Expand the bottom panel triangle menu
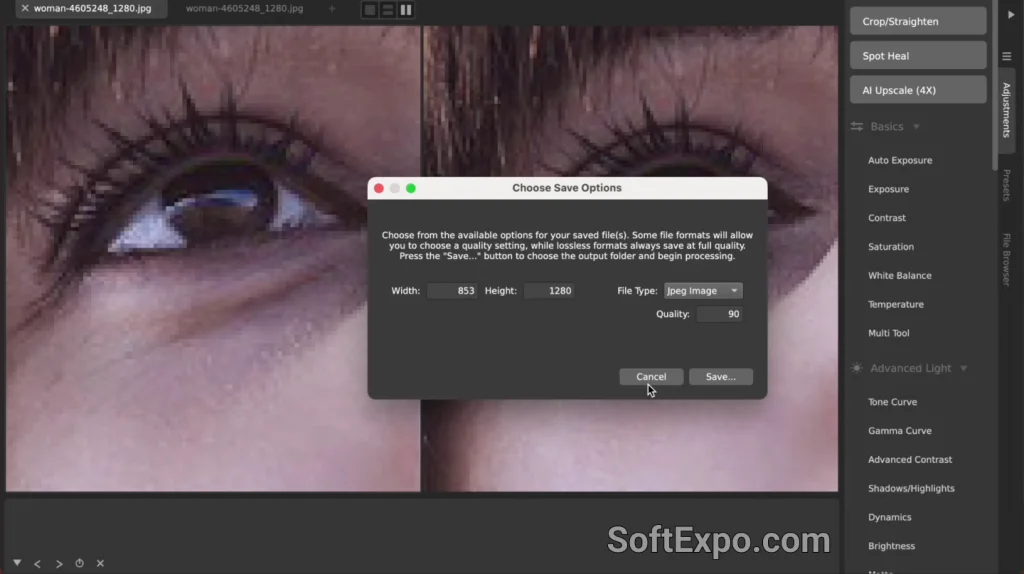The image size is (1024, 574). [17, 564]
